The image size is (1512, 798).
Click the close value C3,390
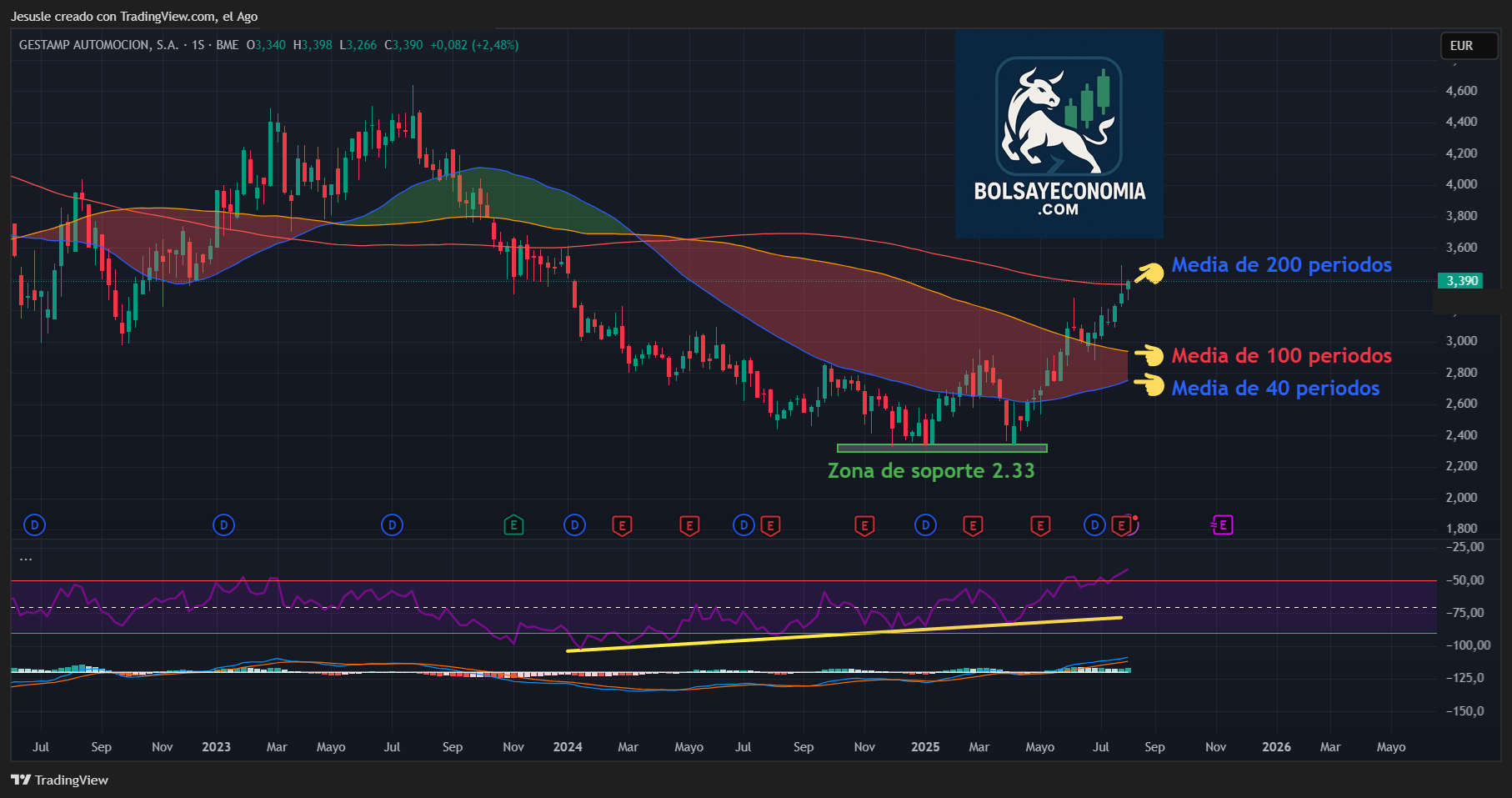(403, 45)
